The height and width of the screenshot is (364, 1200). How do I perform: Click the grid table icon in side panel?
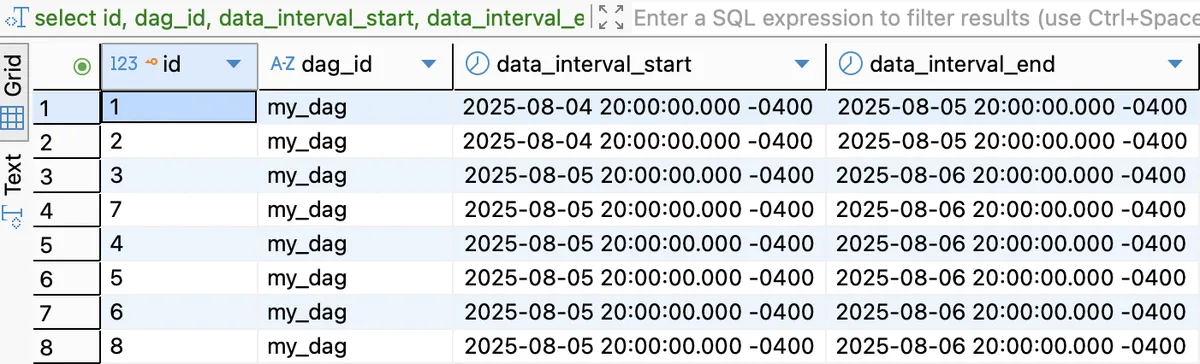tap(13, 119)
